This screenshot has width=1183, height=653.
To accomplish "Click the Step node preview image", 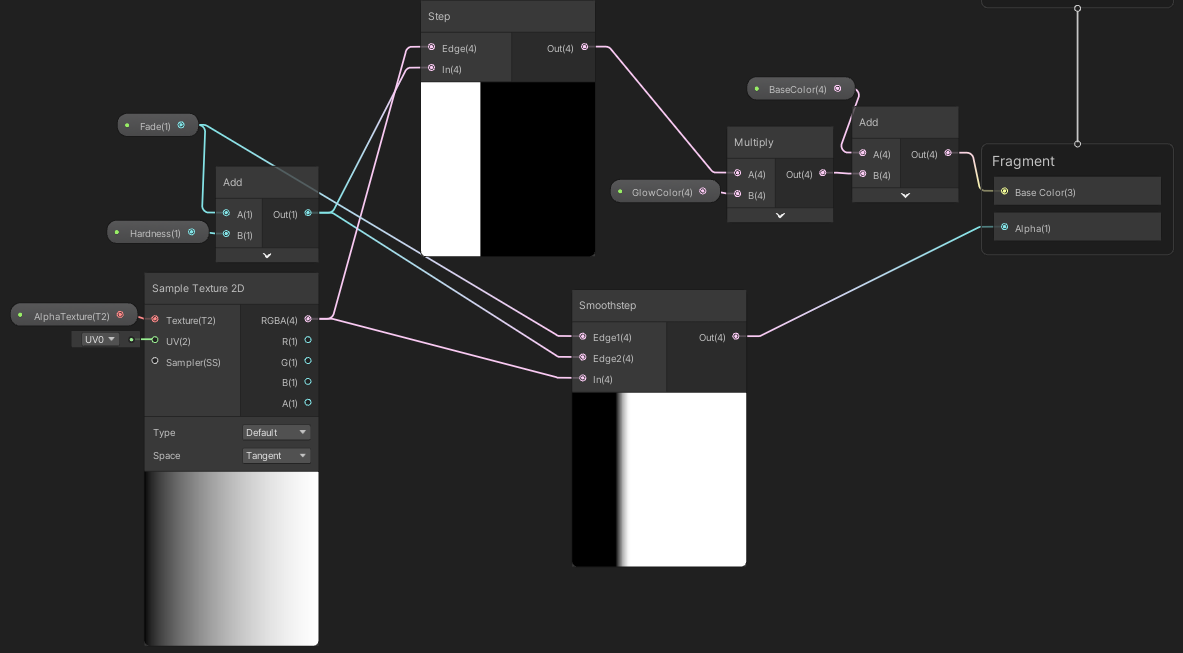I will 508,169.
